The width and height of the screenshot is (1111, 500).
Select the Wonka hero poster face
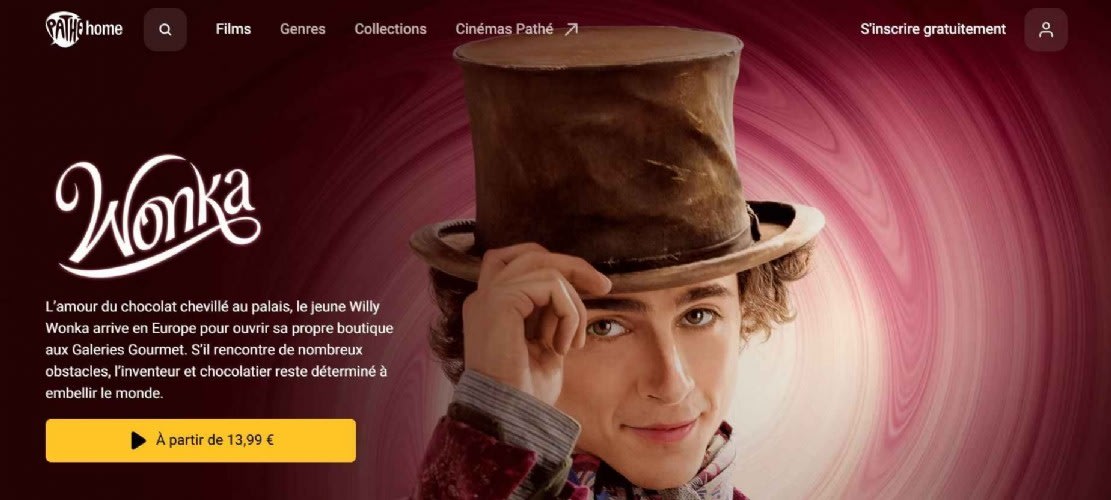click(x=652, y=368)
